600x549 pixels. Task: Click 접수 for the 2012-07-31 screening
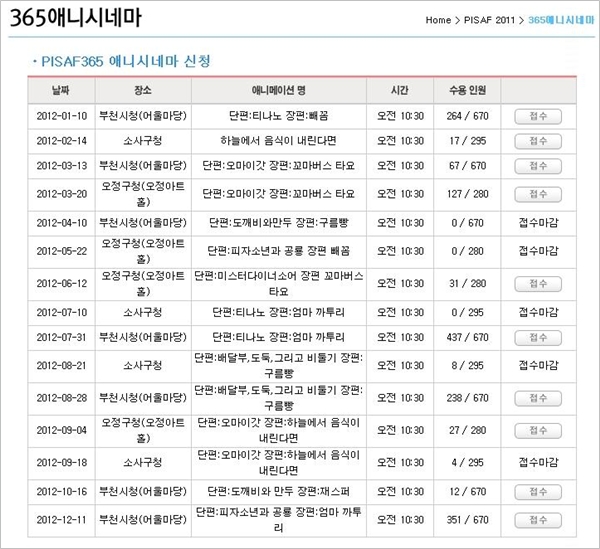coord(537,339)
